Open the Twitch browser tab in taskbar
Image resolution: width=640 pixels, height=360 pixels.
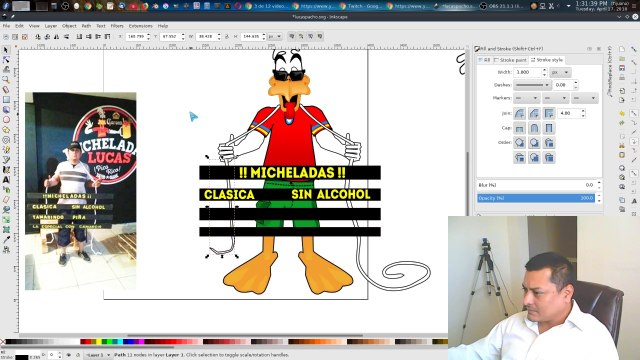coord(361,6)
